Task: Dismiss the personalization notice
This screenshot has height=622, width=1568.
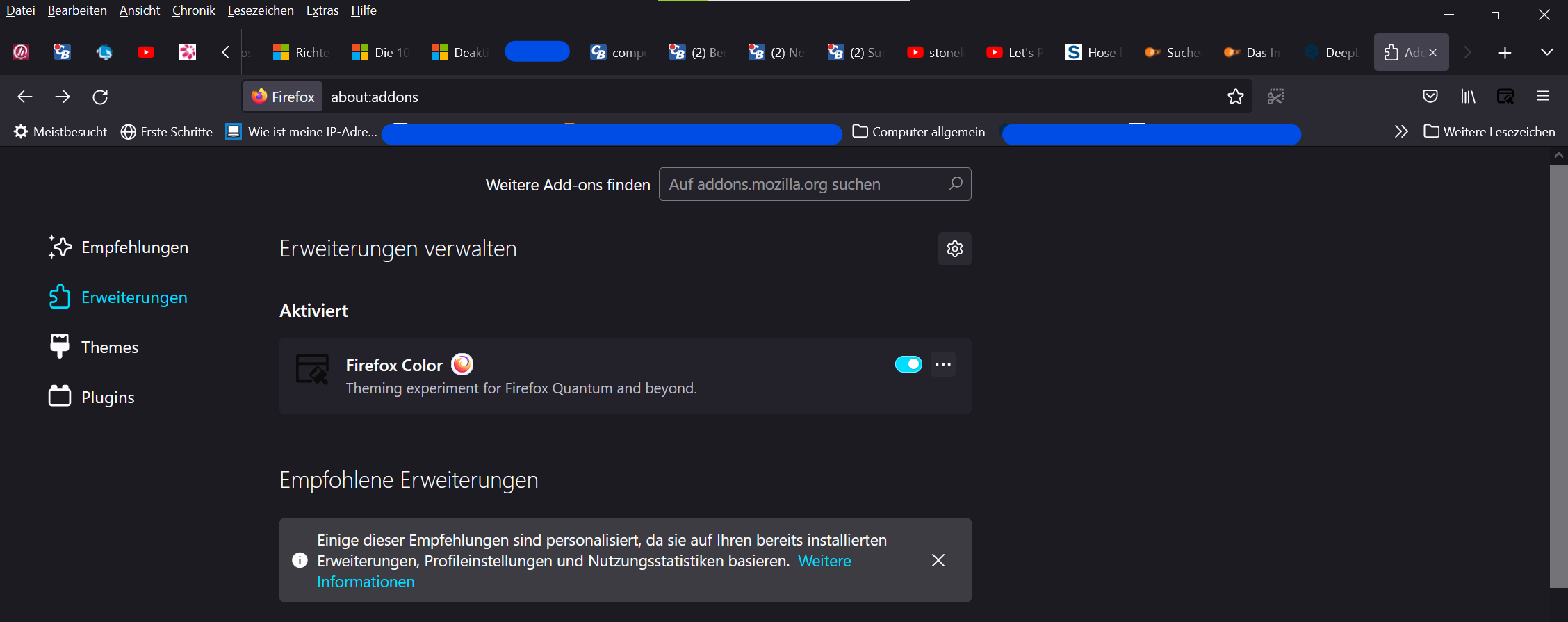Action: (x=938, y=560)
